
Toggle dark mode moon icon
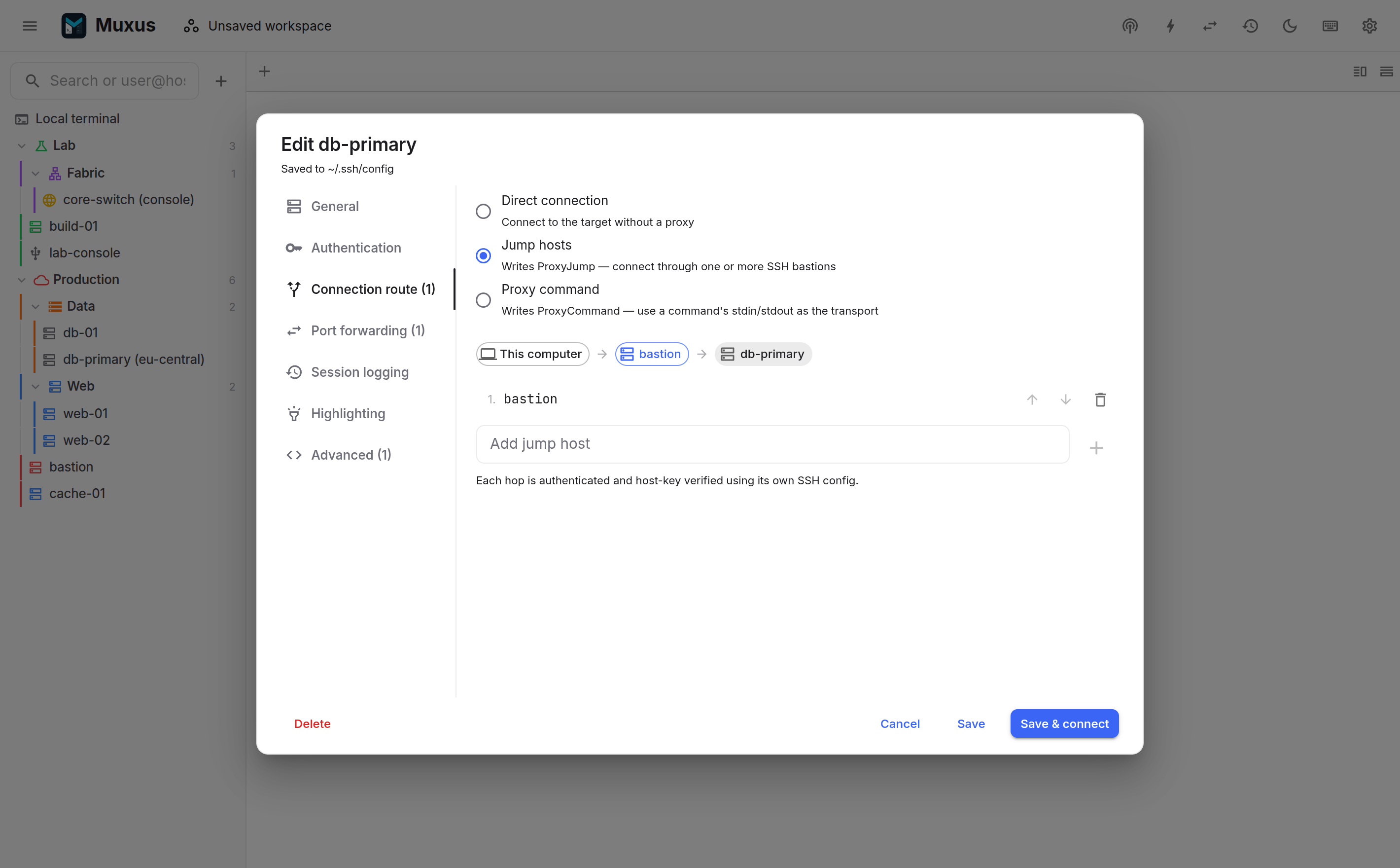click(x=1289, y=26)
